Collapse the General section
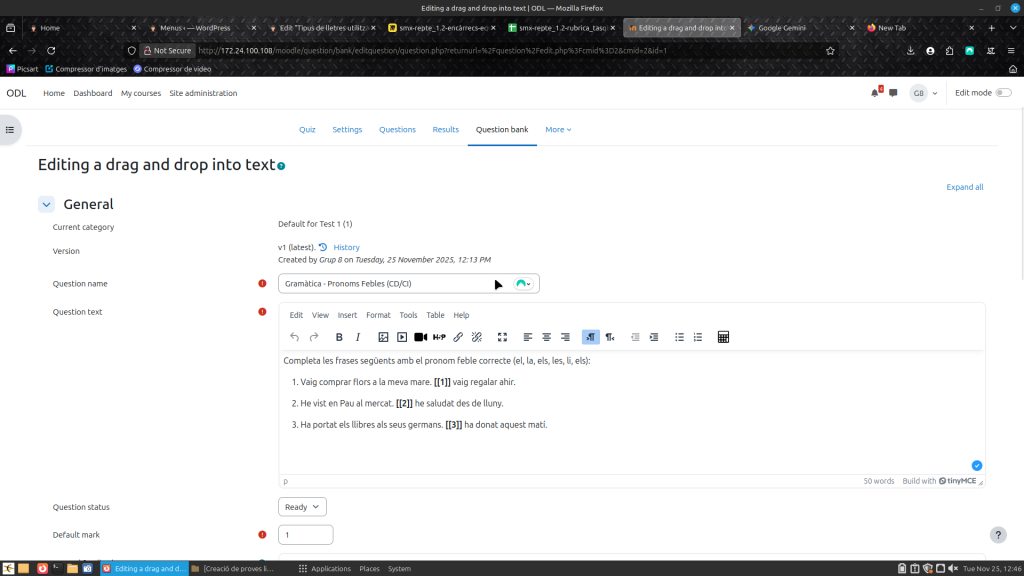 pos(46,204)
